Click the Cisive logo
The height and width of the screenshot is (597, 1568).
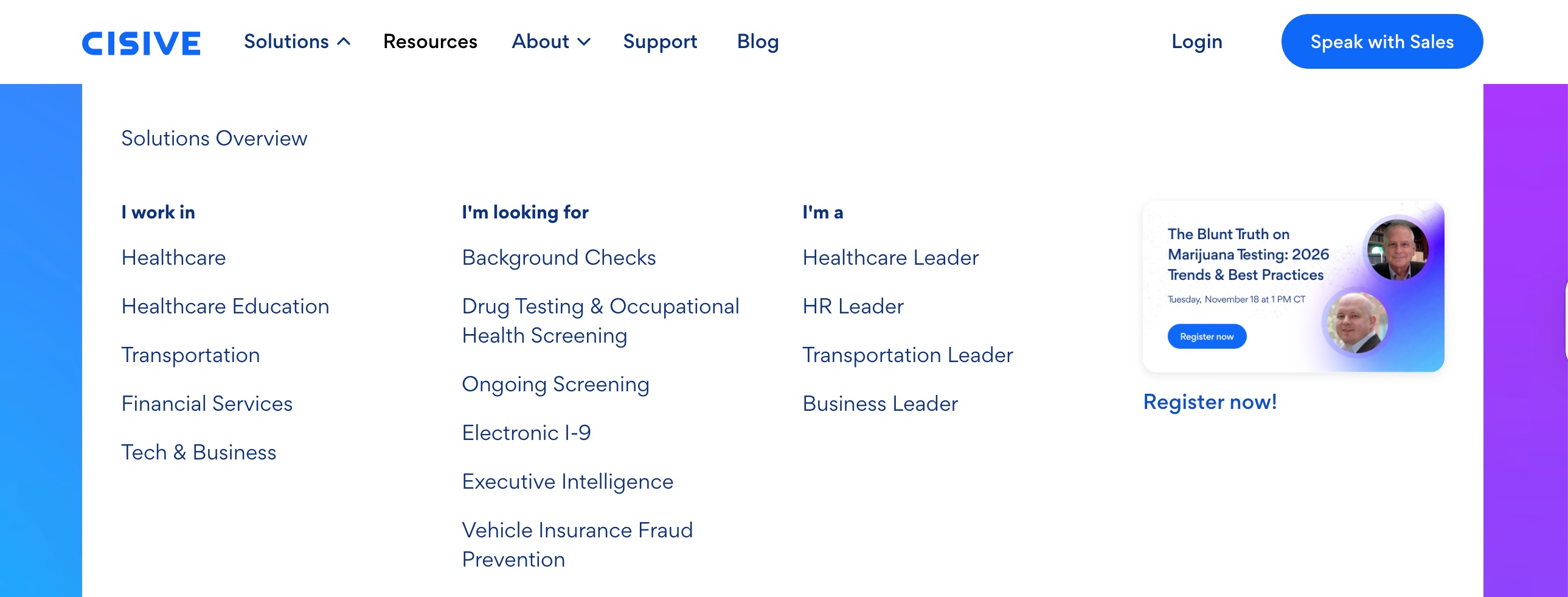(x=141, y=43)
